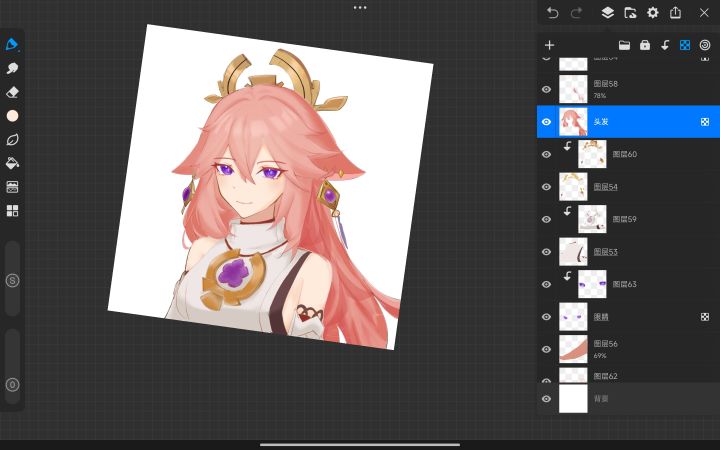This screenshot has width=720, height=450.
Task: Close the canvas with X
Action: (x=704, y=13)
